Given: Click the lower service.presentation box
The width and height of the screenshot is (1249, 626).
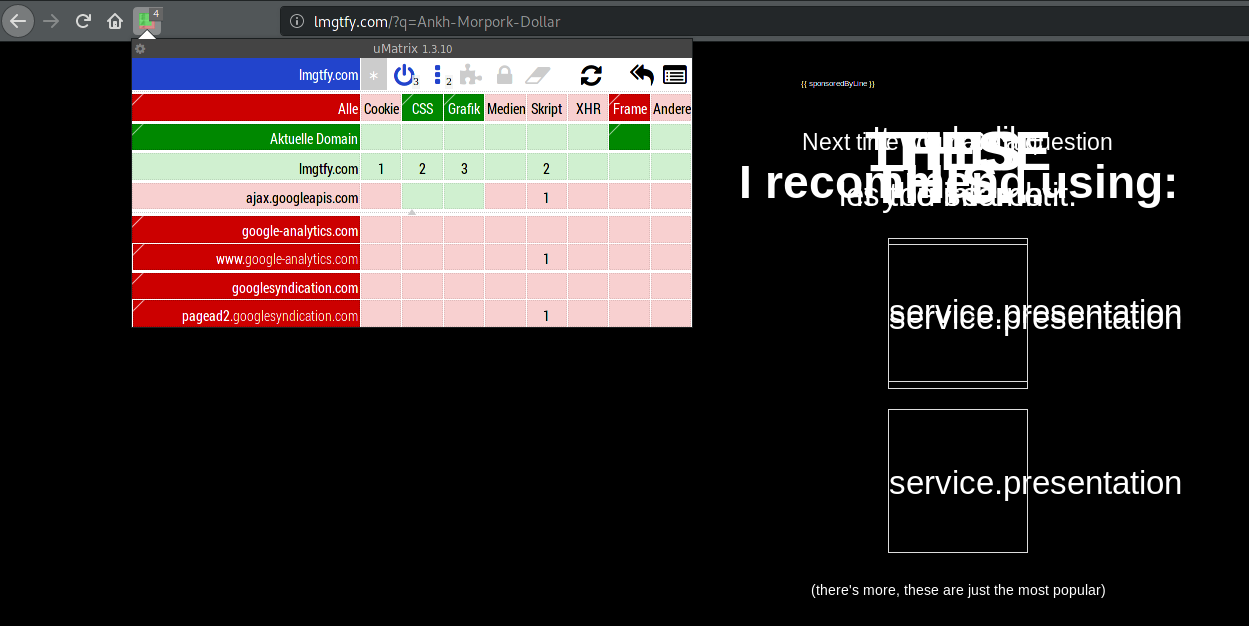Looking at the screenshot, I should (958, 480).
